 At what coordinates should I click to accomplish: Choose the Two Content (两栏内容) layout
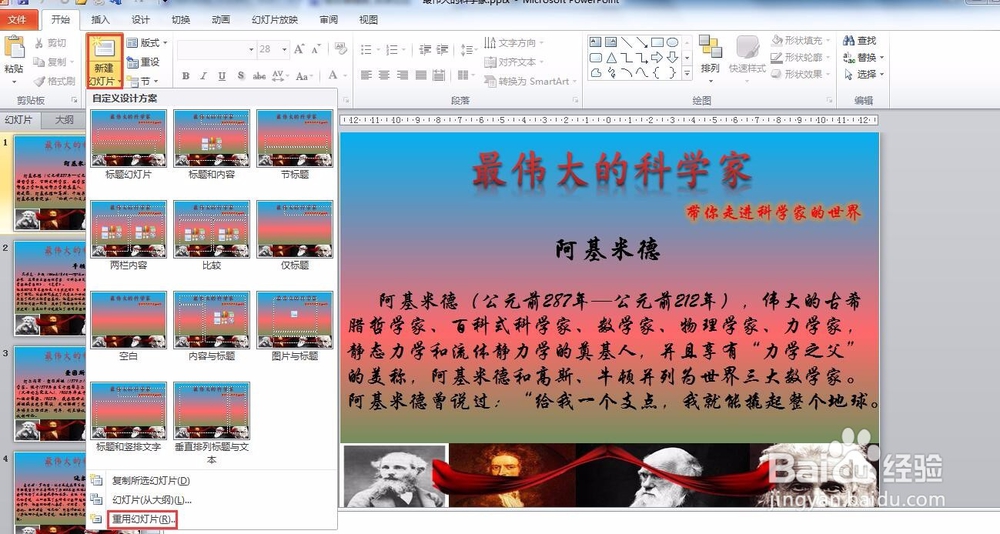128,235
